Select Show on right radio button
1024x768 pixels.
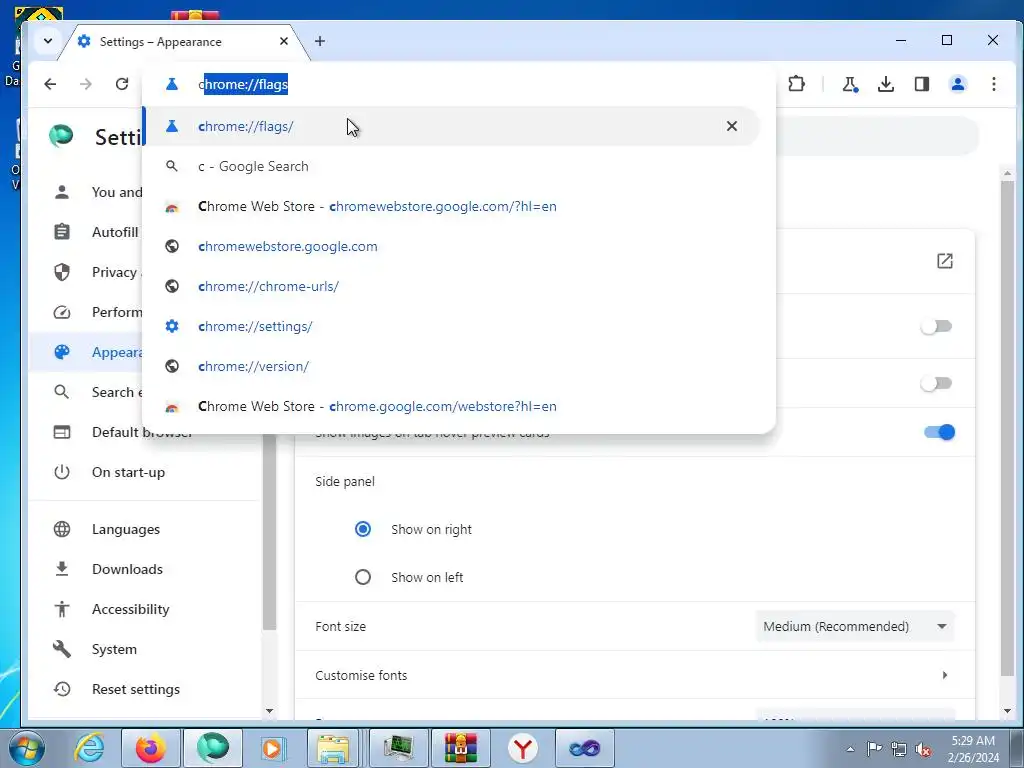(362, 529)
